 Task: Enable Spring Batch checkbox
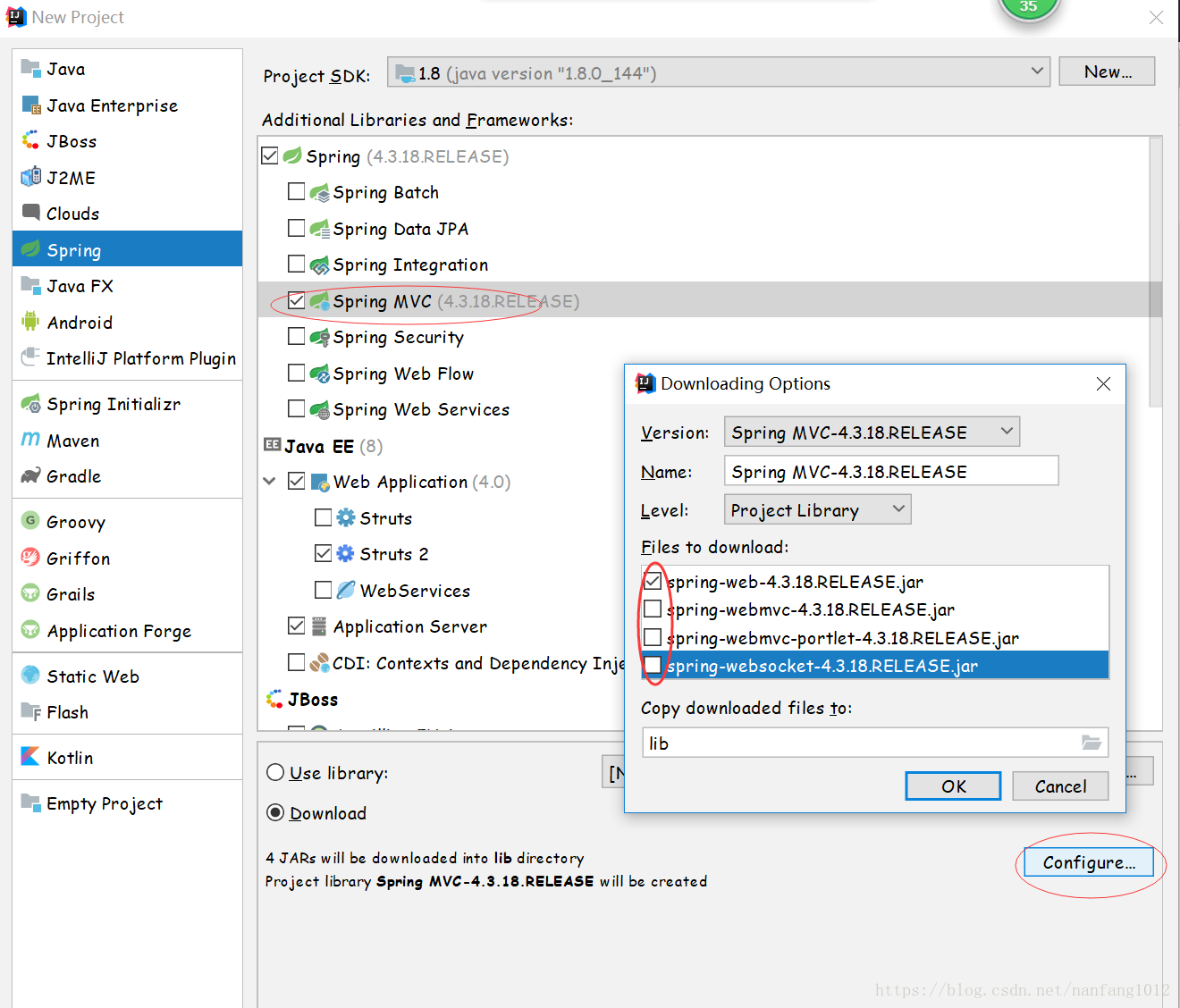pyautogui.click(x=297, y=191)
